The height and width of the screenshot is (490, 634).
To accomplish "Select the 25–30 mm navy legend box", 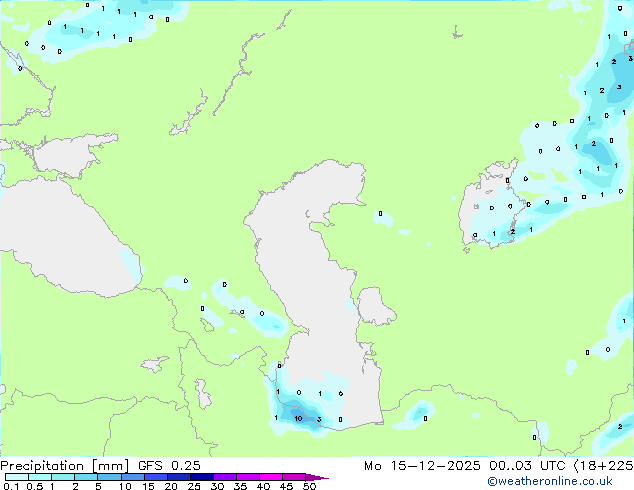I will coord(201,477).
